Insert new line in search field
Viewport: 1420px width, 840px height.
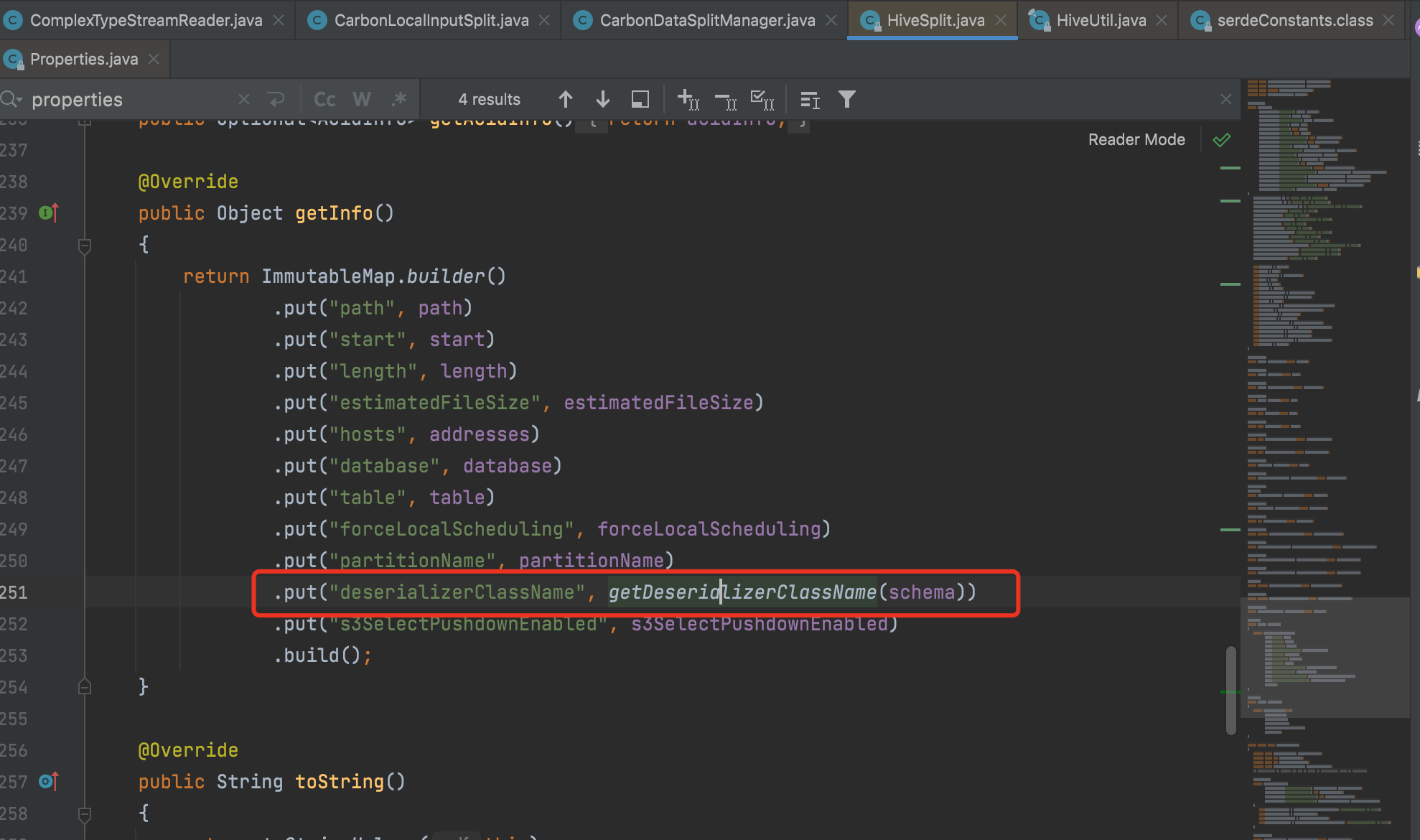tap(276, 99)
